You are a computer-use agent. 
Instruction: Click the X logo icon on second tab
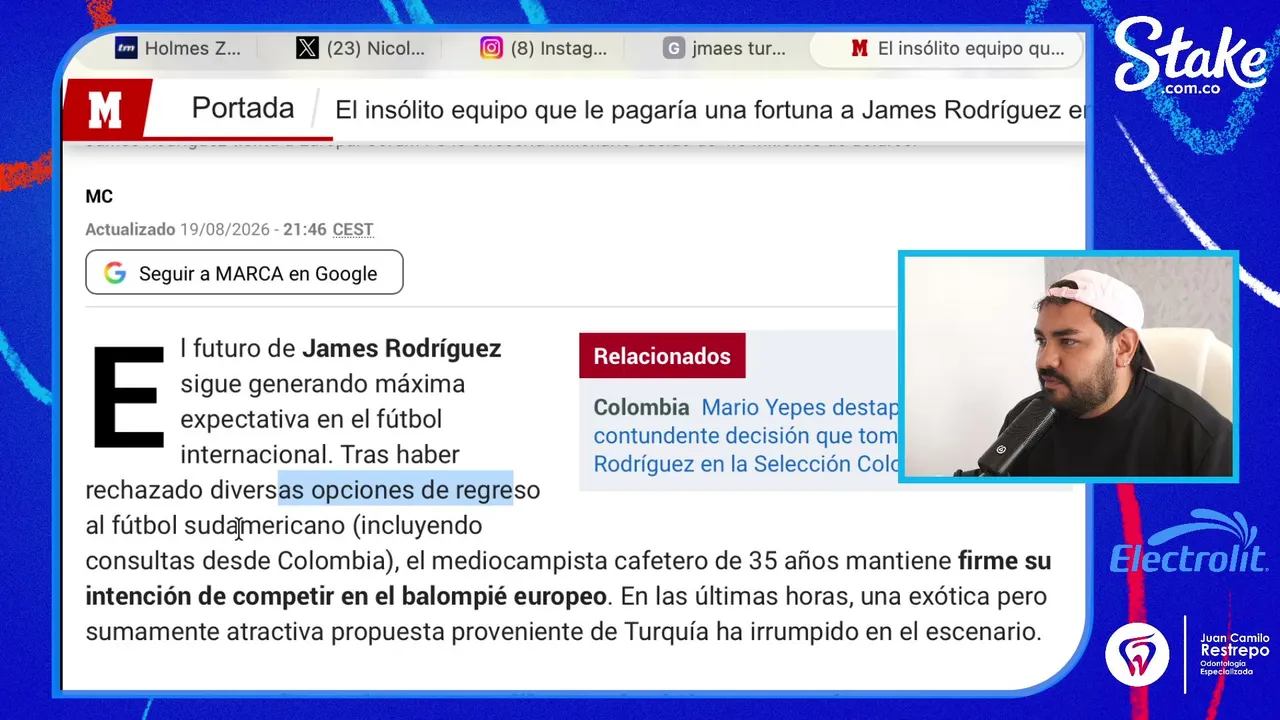click(x=308, y=48)
